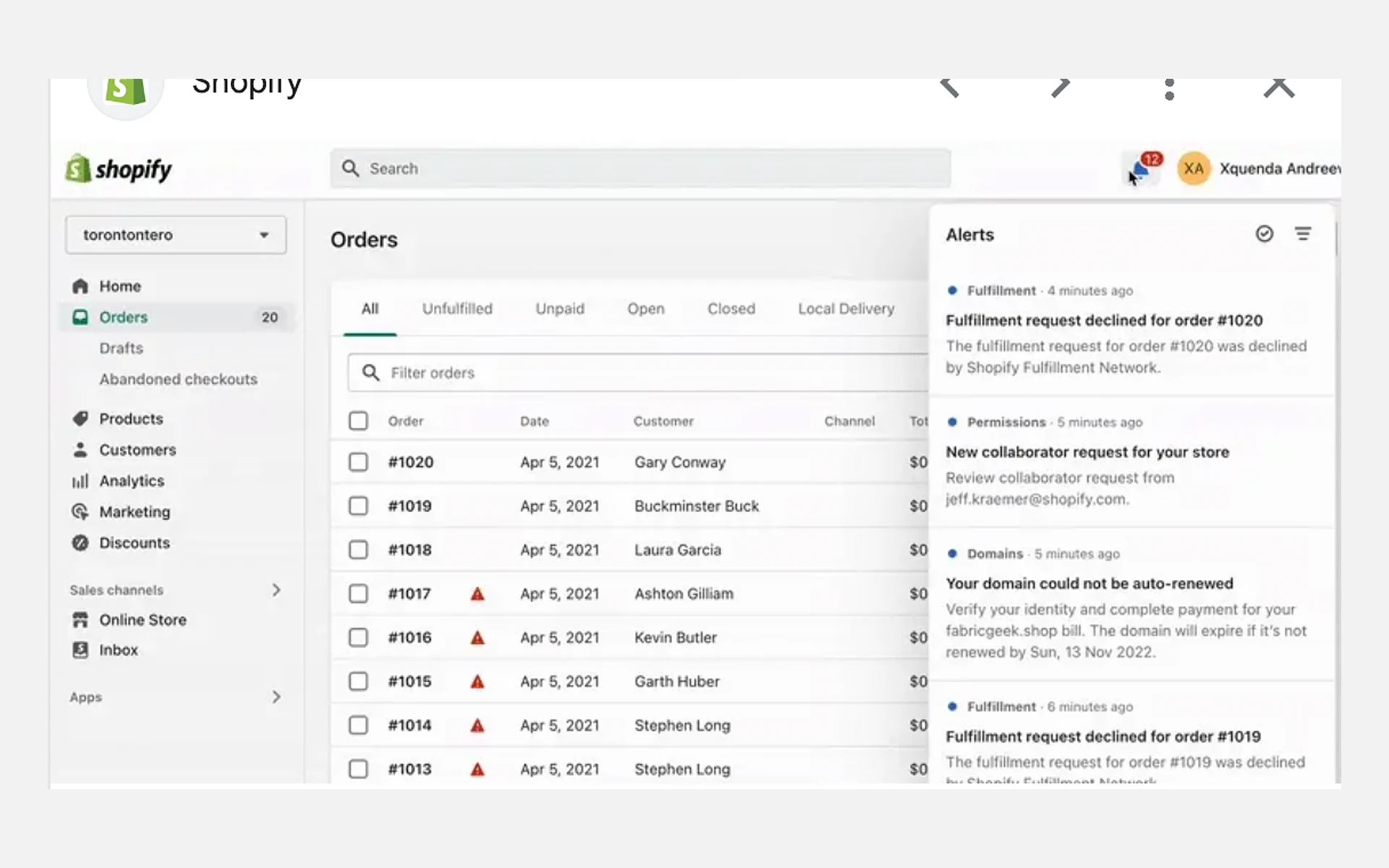1389x868 pixels.
Task: Switch to the Unfulfilled tab
Action: [x=457, y=309]
